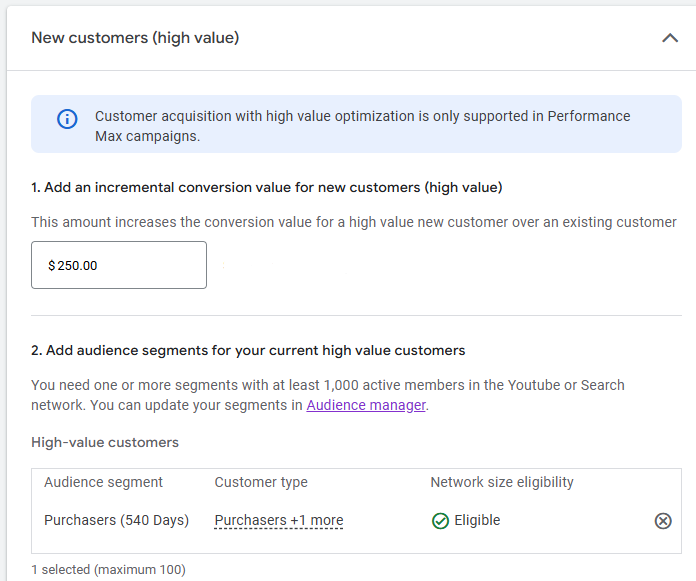Click the Customer type column header
696x581 pixels.
tap(261, 482)
